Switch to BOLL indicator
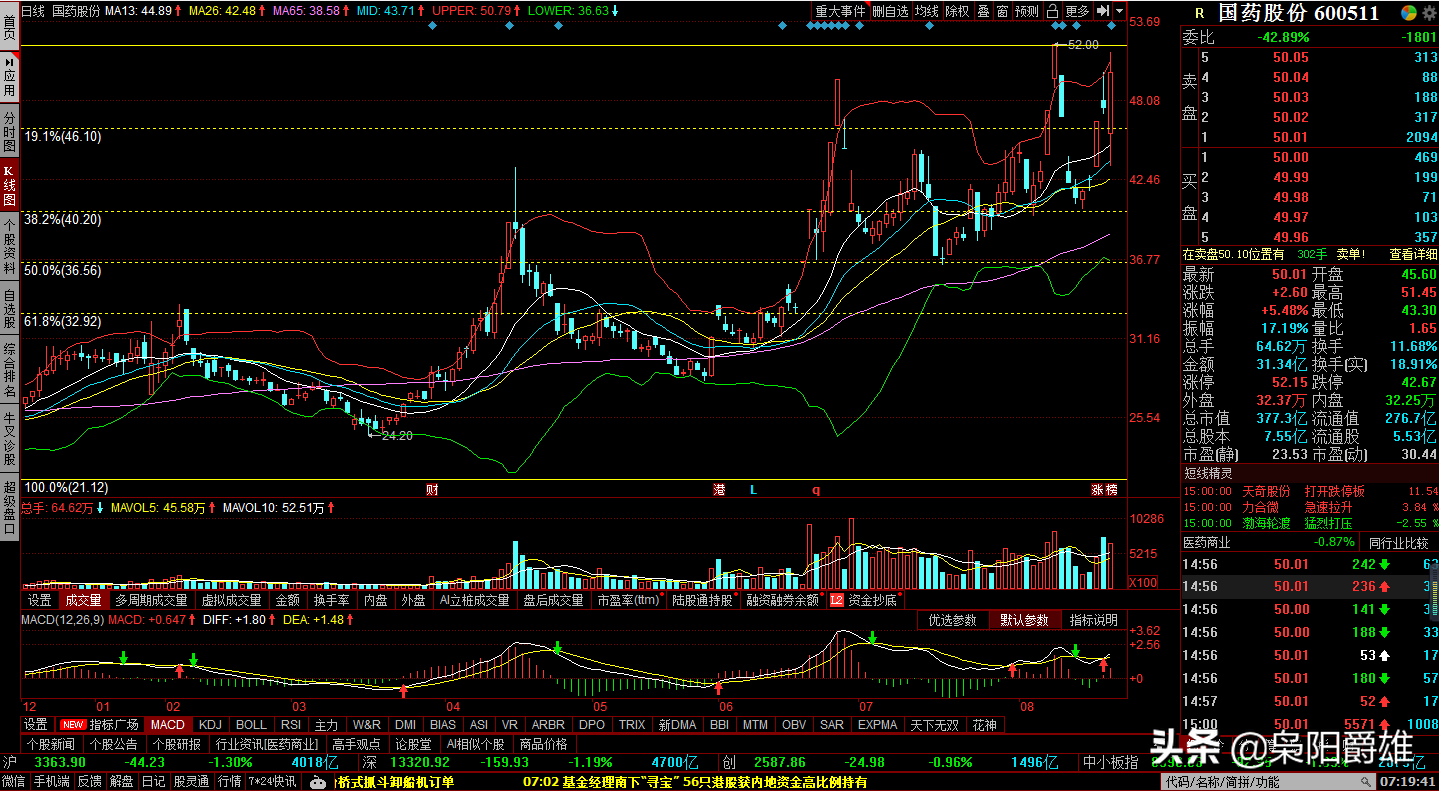This screenshot has height=791, width=1439. [251, 724]
